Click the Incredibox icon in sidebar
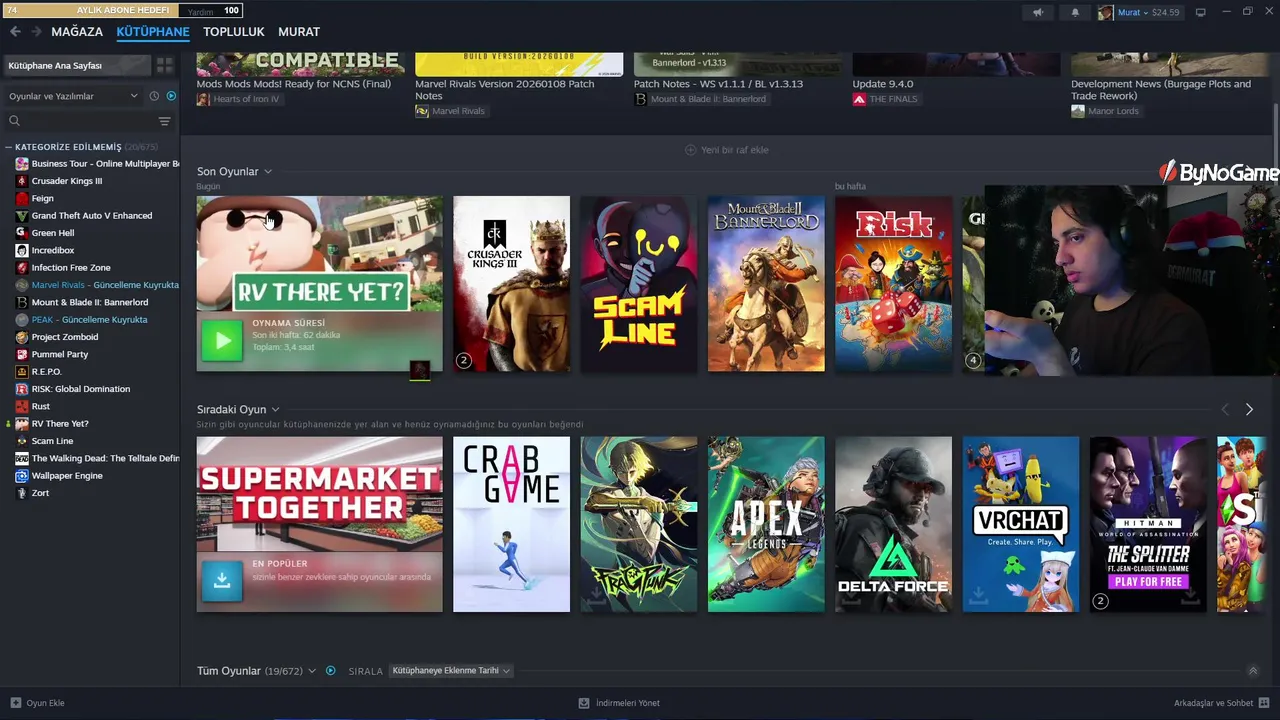This screenshot has height=720, width=1280. pyautogui.click(x=22, y=250)
